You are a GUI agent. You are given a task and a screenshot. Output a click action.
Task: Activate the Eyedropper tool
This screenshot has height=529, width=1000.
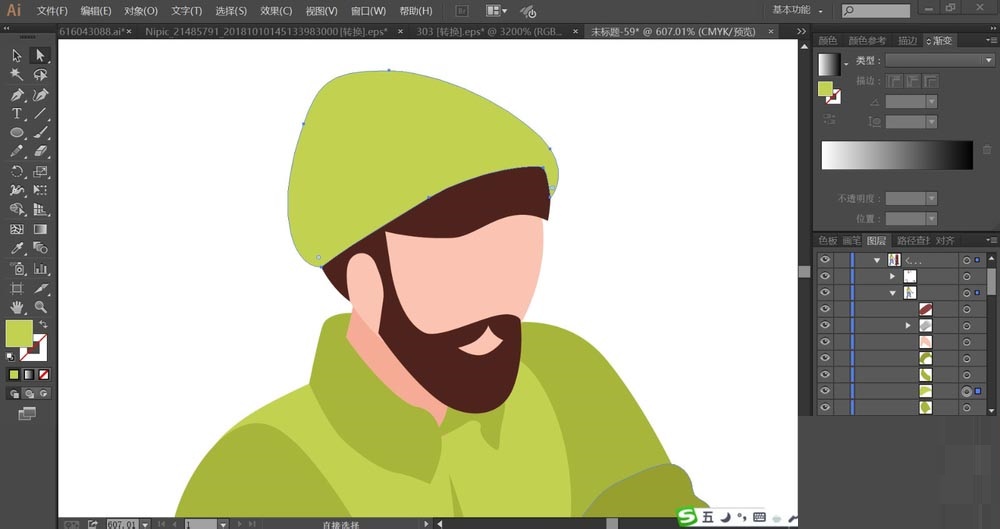(x=17, y=248)
